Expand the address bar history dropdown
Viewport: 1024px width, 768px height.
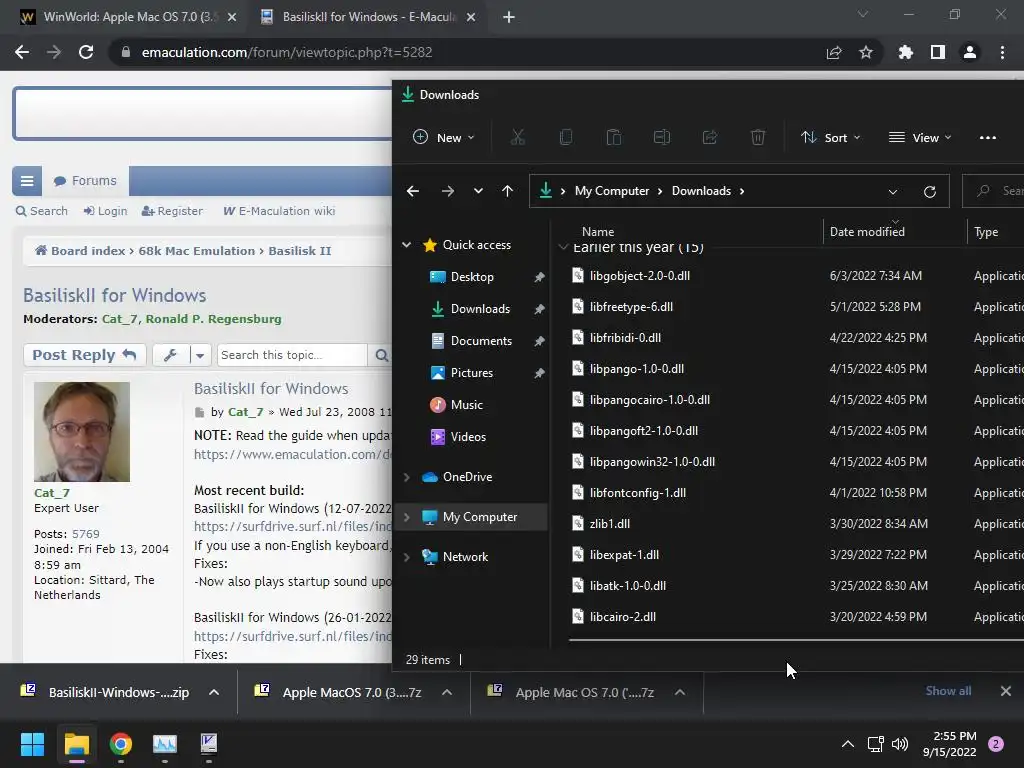[x=893, y=191]
